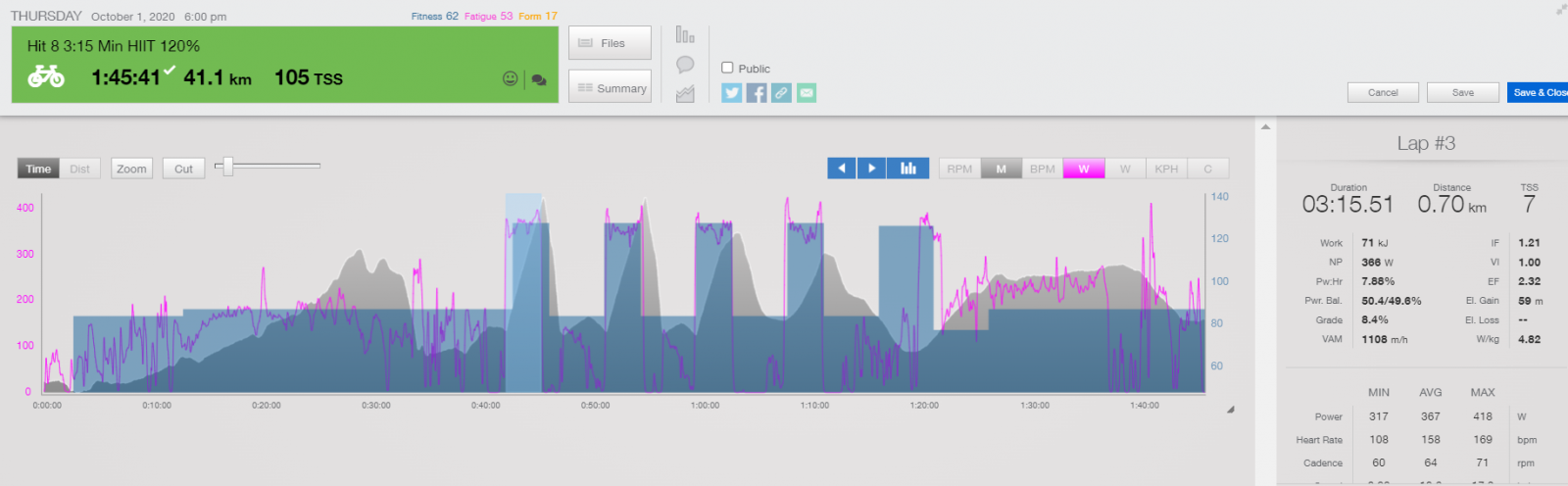Toggle the RPM cadence channel
The width and height of the screenshot is (1568, 486).
[959, 169]
